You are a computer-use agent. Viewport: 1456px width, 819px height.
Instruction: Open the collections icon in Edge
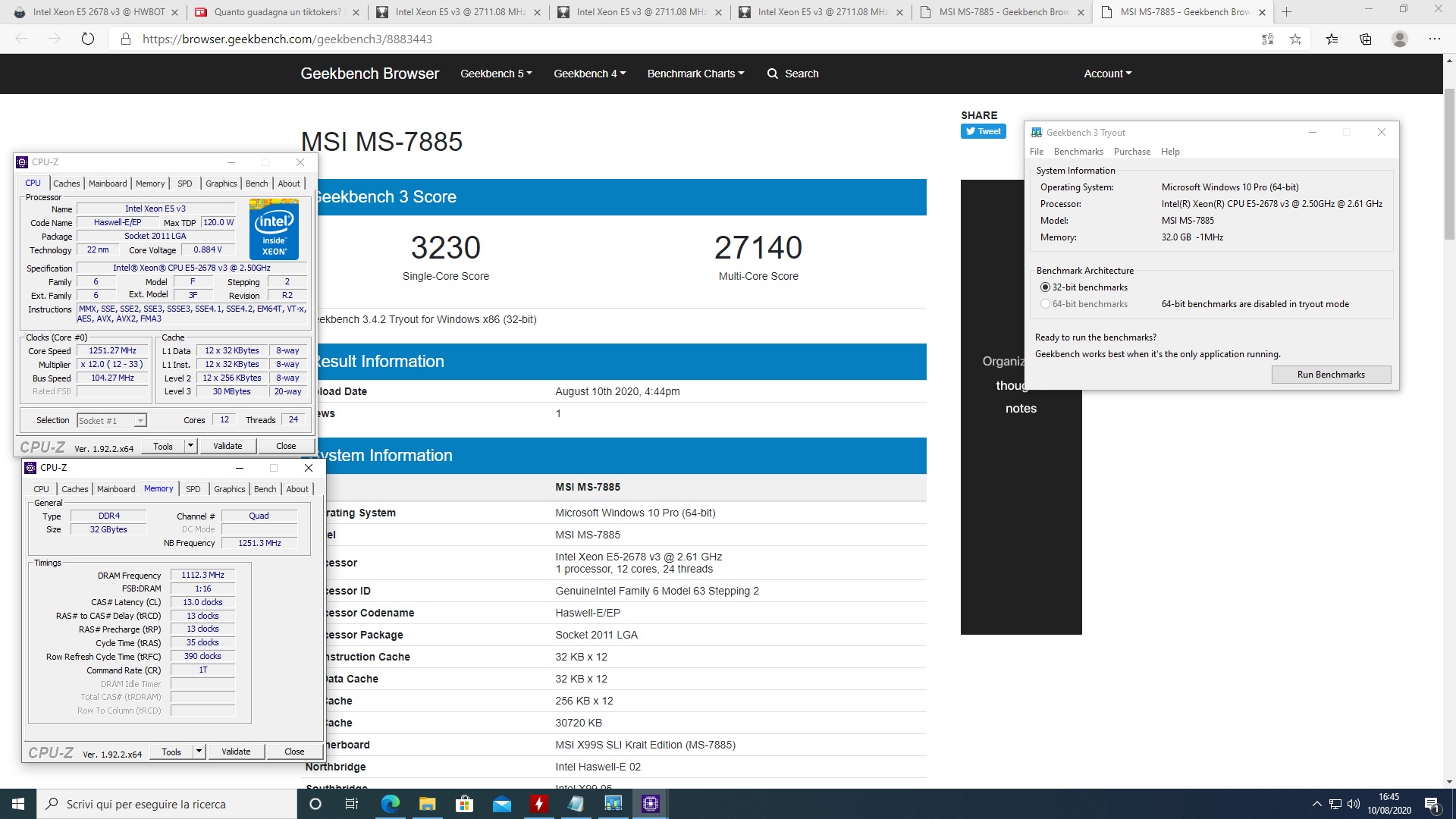pyautogui.click(x=1366, y=39)
